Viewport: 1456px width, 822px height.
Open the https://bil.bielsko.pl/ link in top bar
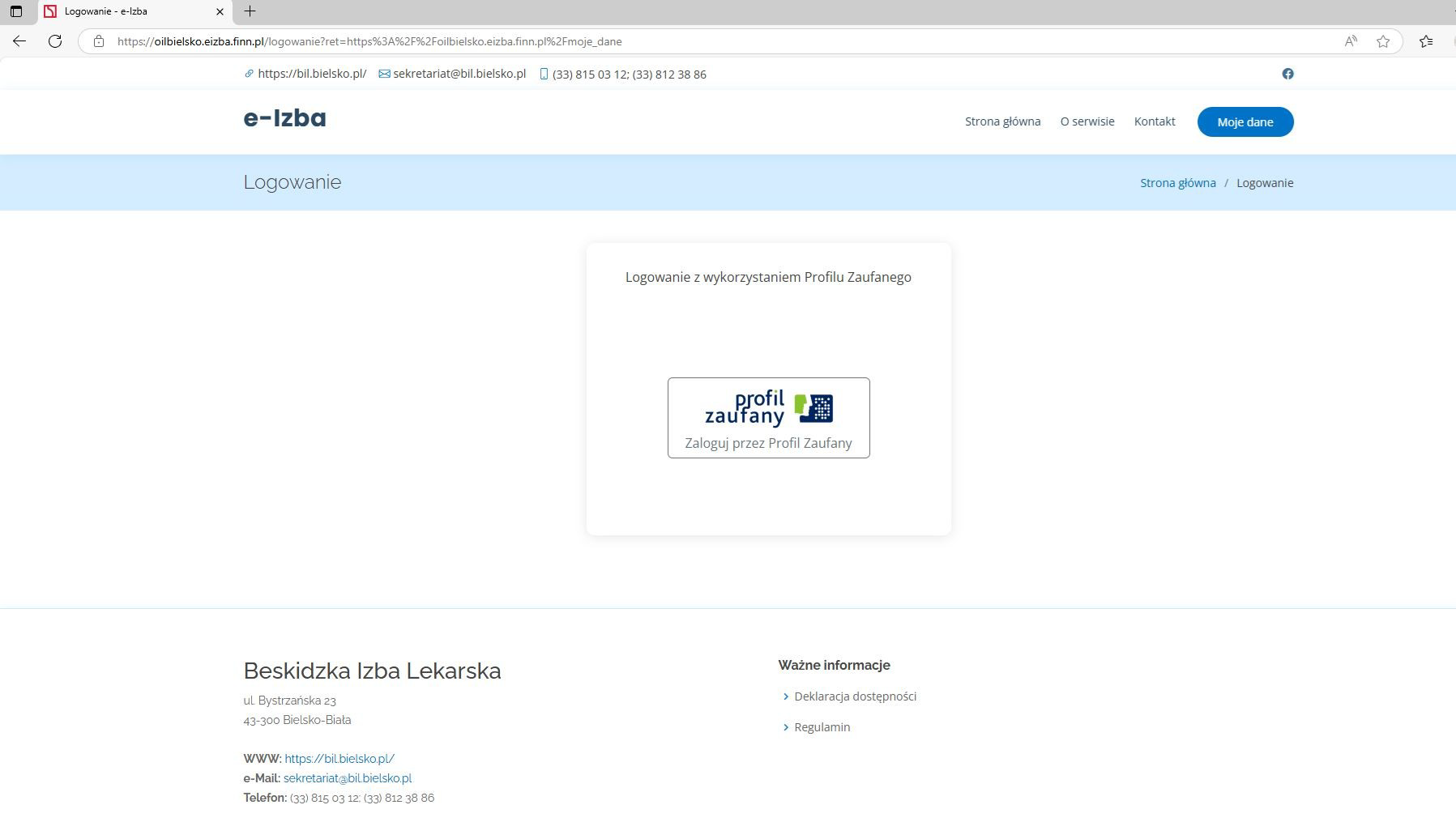pyautogui.click(x=312, y=74)
